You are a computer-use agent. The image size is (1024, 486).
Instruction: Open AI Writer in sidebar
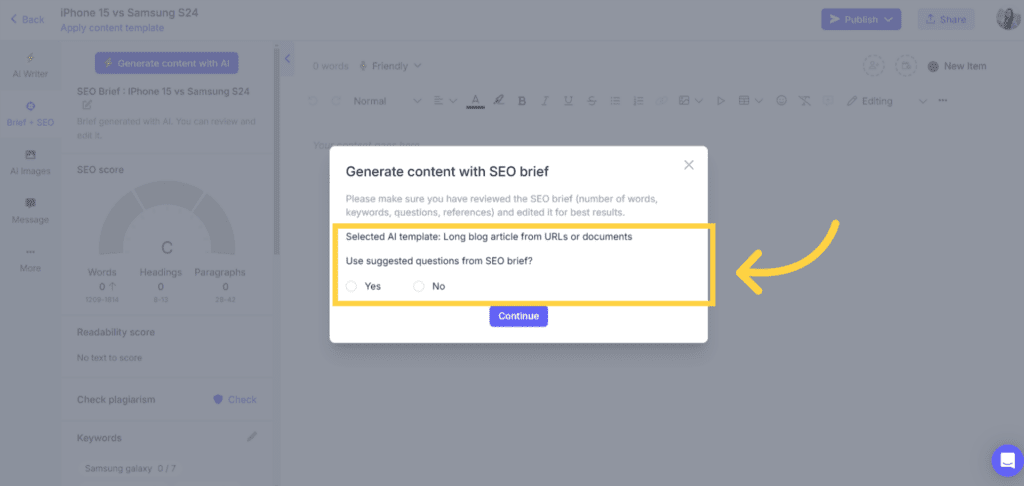(x=30, y=65)
